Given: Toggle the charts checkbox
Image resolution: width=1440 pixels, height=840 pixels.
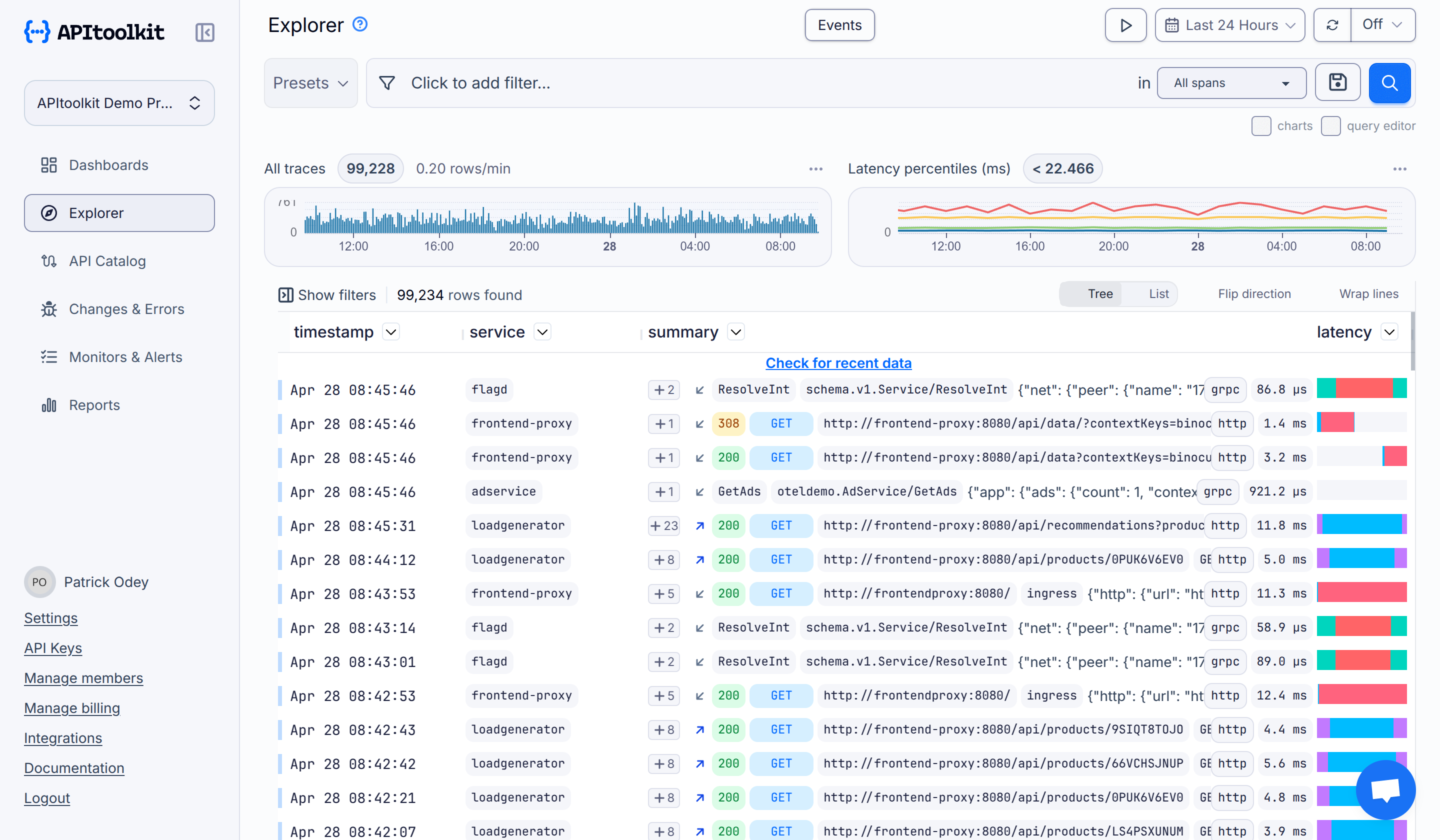Looking at the screenshot, I should click(x=1261, y=125).
